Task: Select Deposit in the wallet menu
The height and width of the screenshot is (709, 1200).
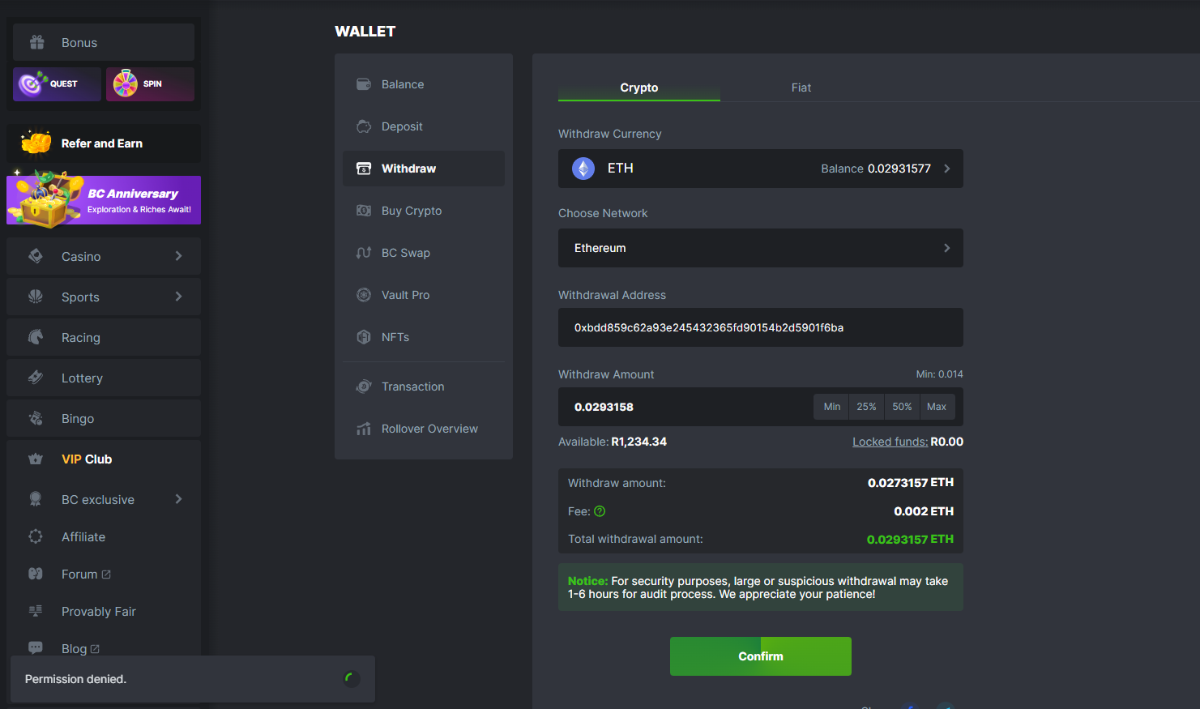Action: [402, 127]
